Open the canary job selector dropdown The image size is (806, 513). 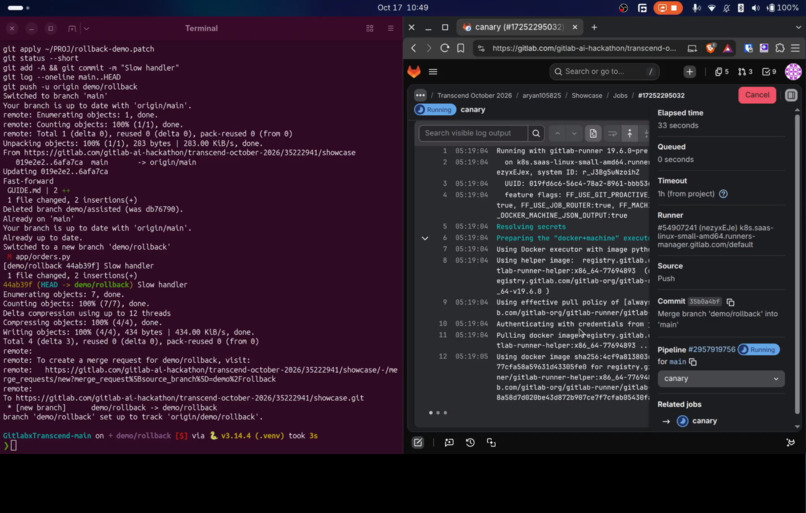(x=721, y=379)
